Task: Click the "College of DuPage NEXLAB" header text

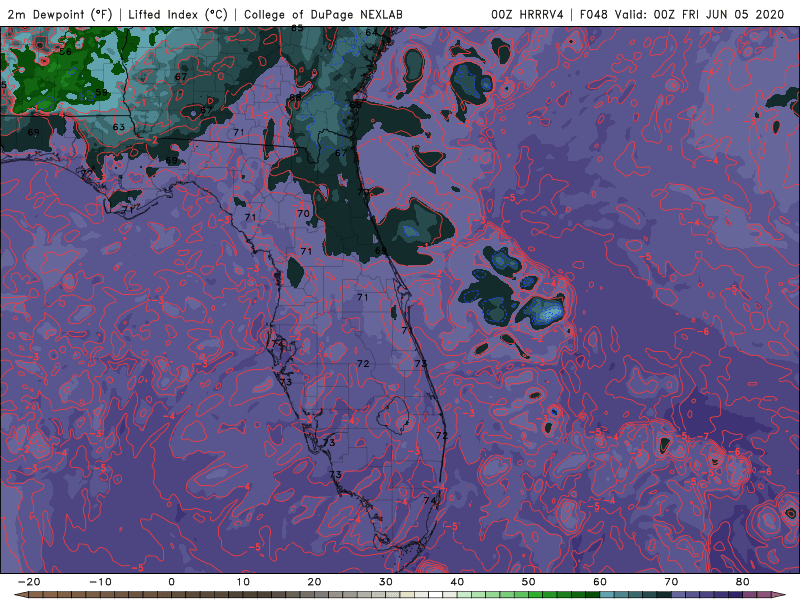Action: [x=323, y=14]
